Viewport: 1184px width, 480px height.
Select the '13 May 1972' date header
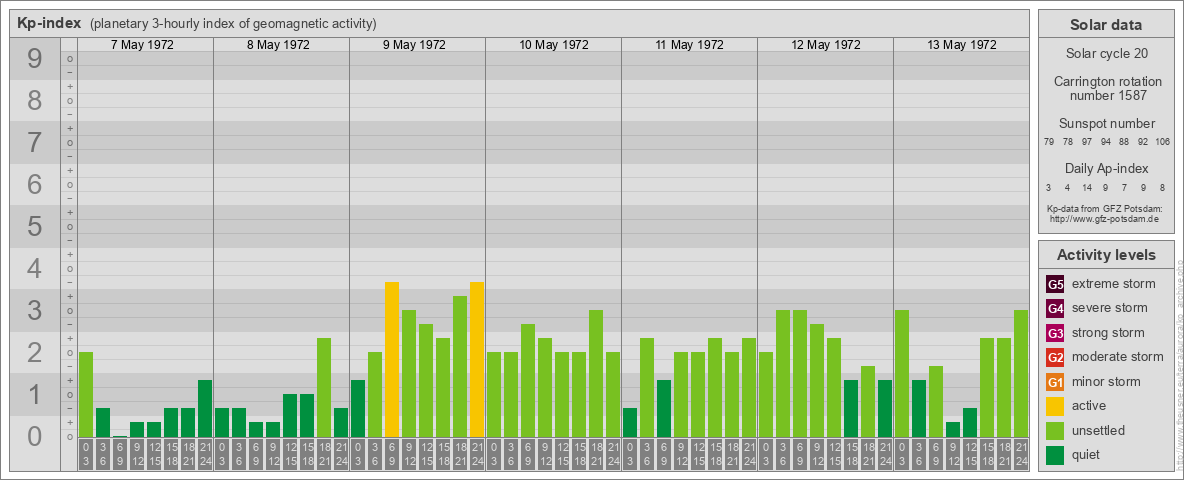tap(961, 45)
